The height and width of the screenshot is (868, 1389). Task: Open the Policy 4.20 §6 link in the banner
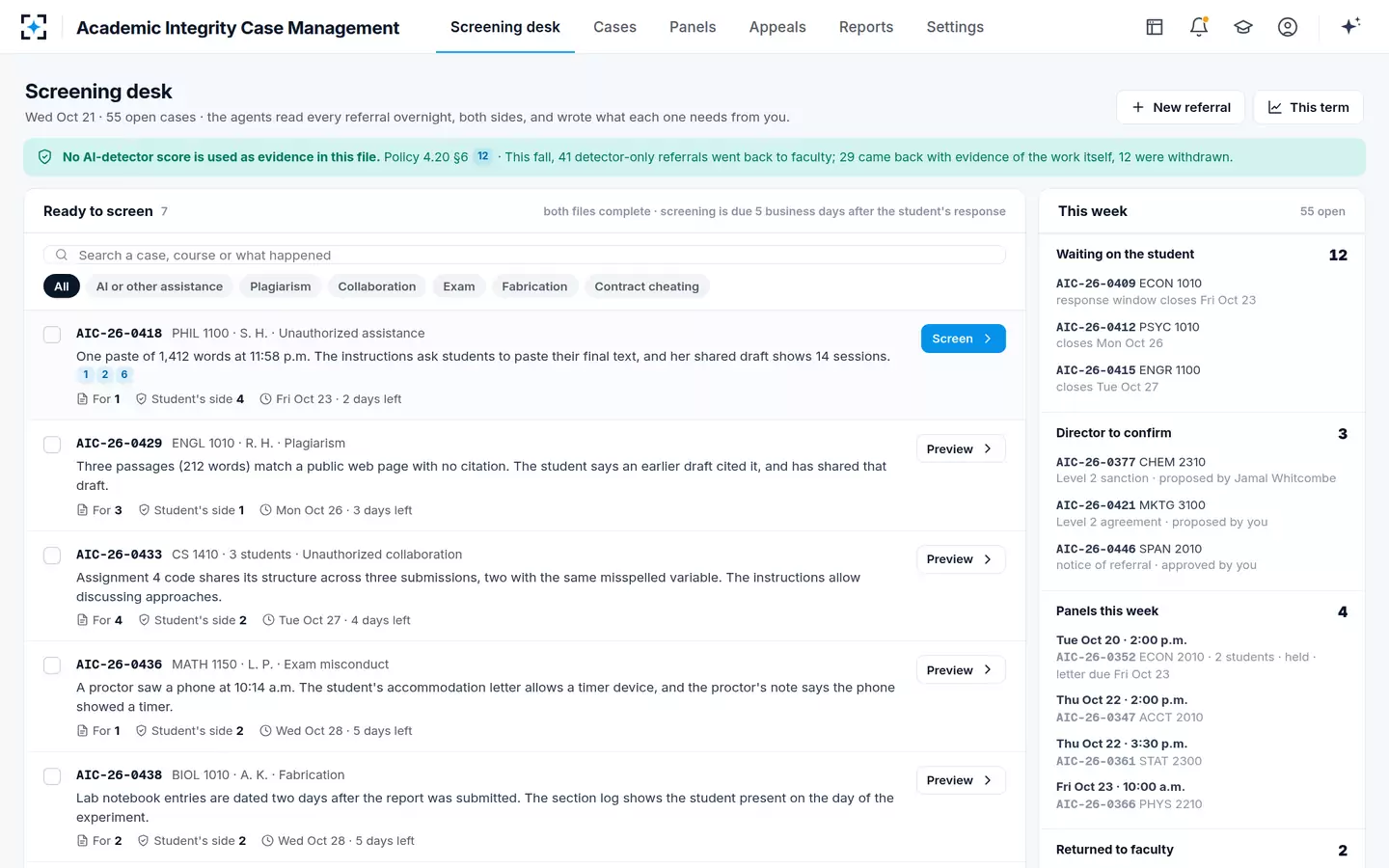[425, 157]
